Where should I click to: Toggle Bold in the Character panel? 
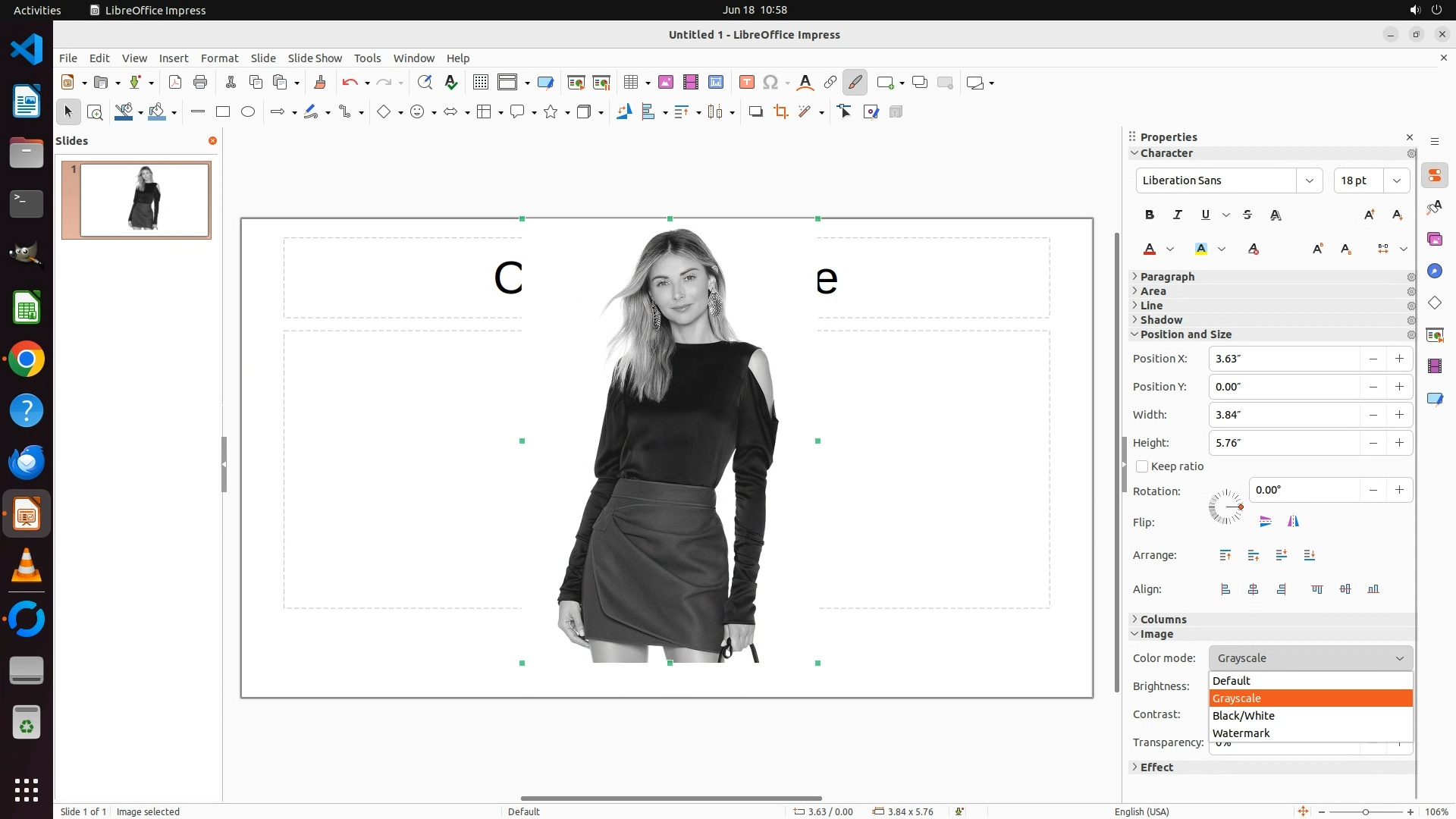pos(1150,215)
